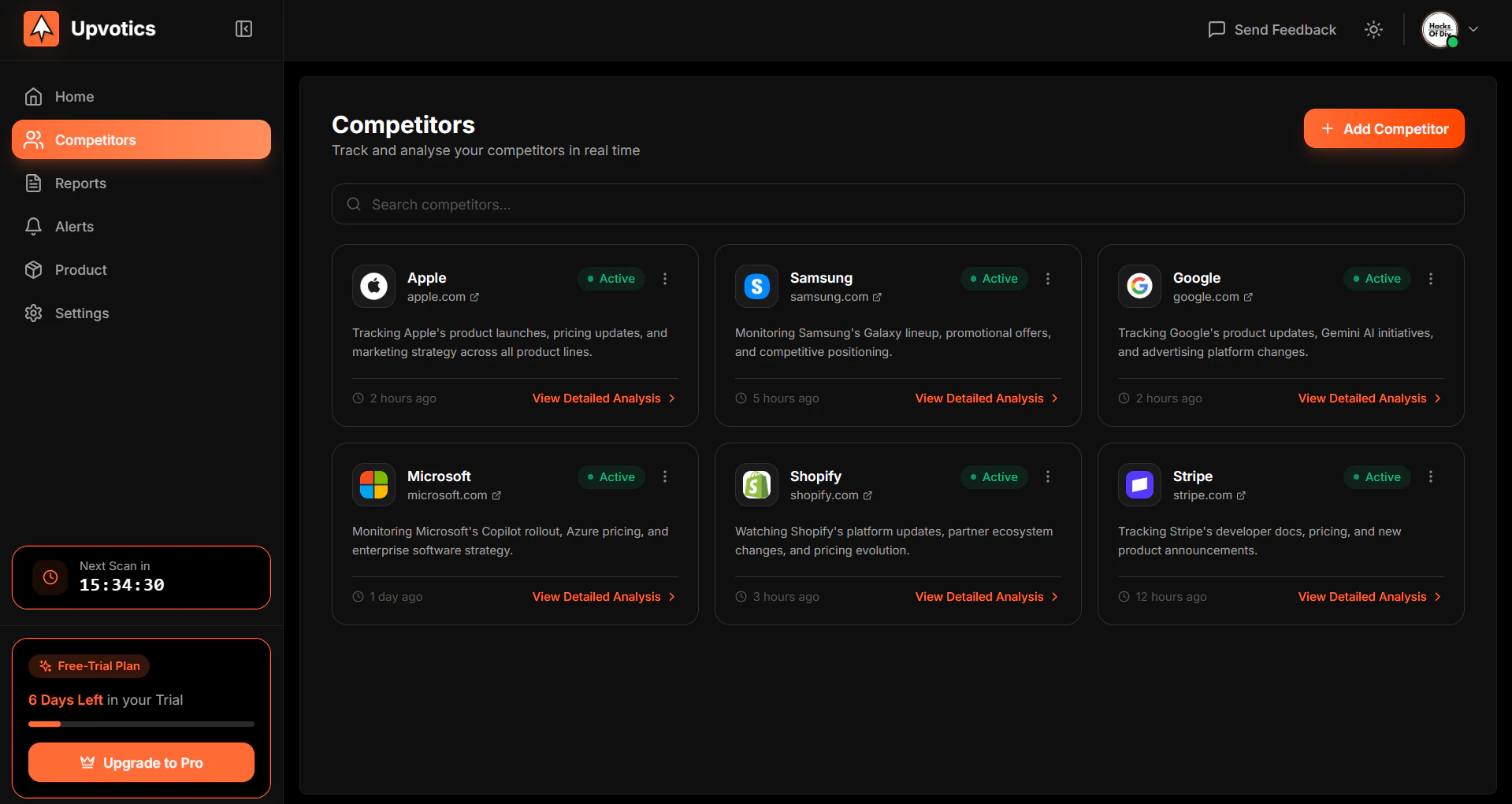Toggle light mode with sun icon
The height and width of the screenshot is (804, 1512).
coord(1373,29)
